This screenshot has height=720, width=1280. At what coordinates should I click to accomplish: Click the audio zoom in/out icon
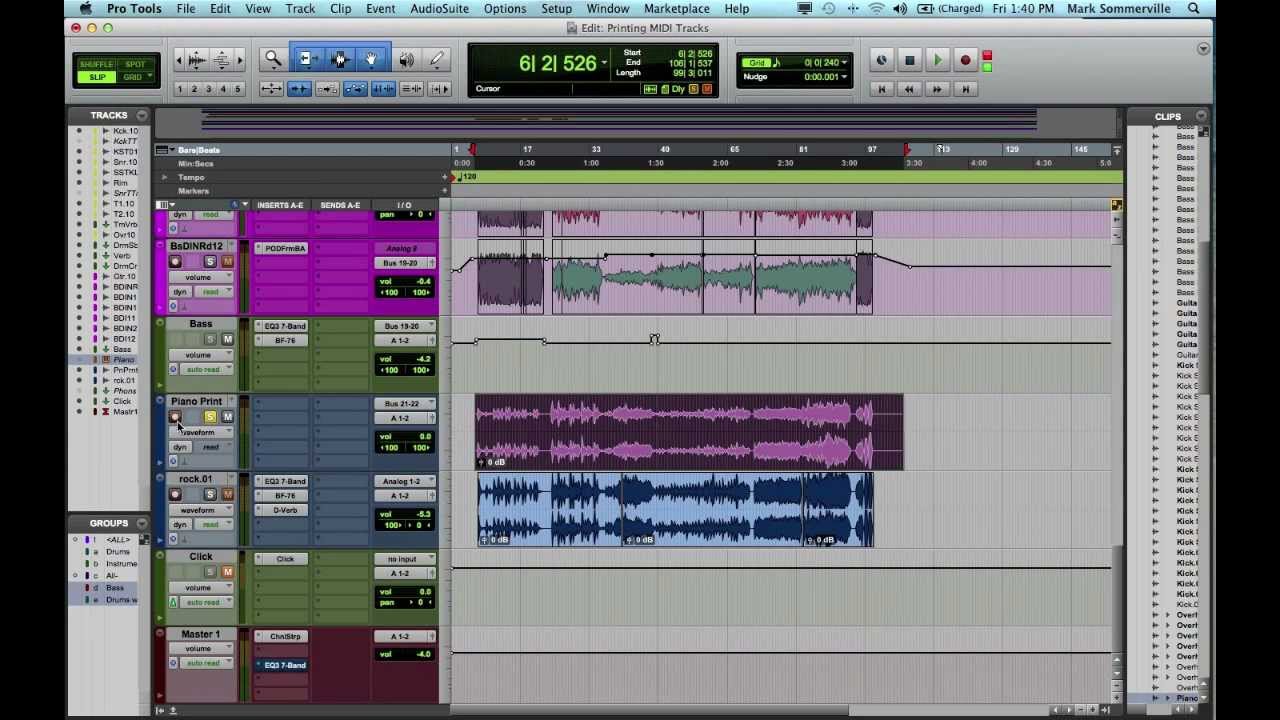[x=197, y=61]
